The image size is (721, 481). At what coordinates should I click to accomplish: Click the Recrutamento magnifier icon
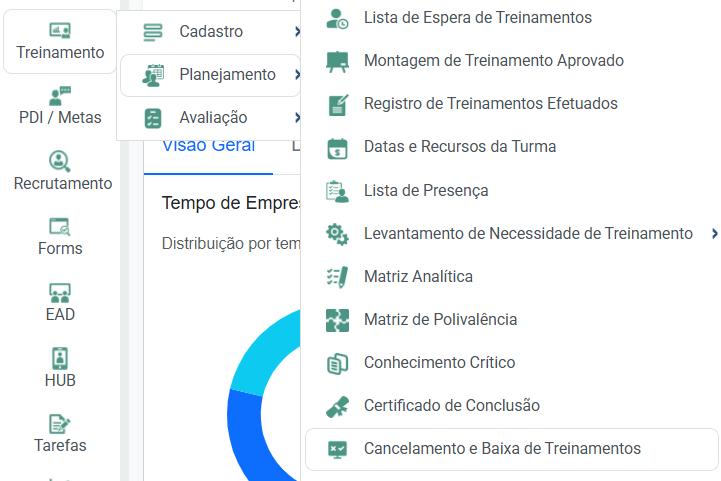coord(60,161)
